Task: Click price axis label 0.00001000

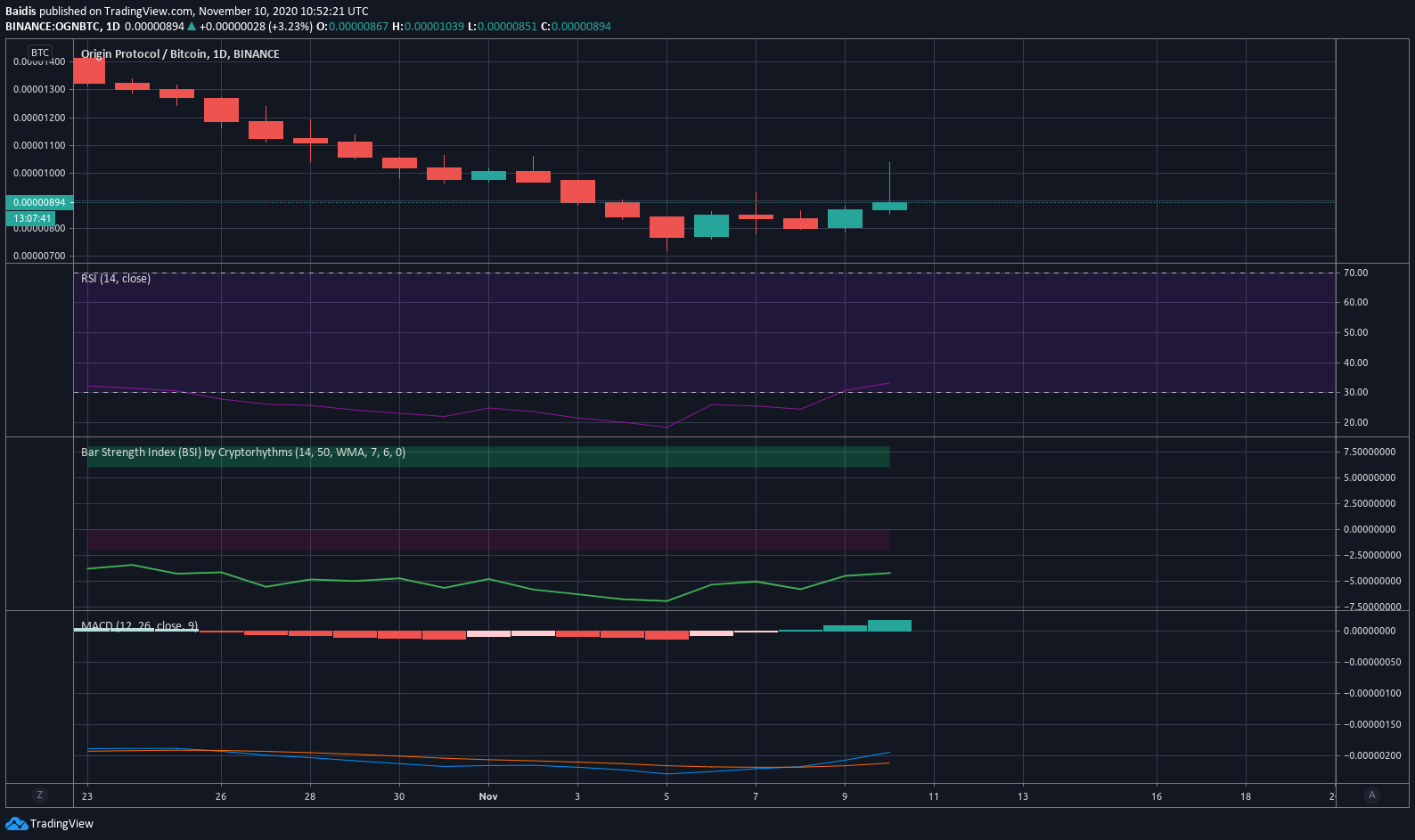Action: (x=39, y=173)
